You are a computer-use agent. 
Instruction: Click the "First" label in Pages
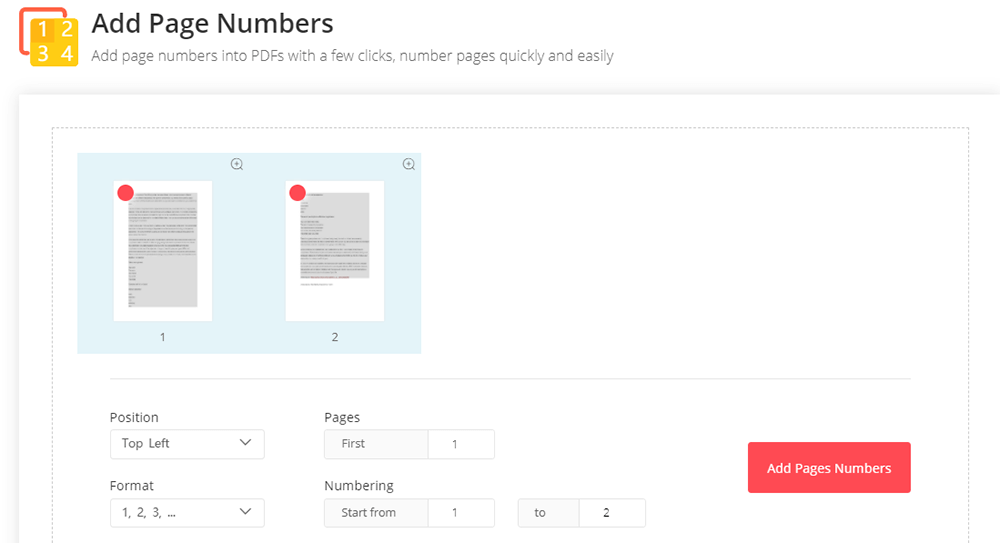(x=354, y=444)
